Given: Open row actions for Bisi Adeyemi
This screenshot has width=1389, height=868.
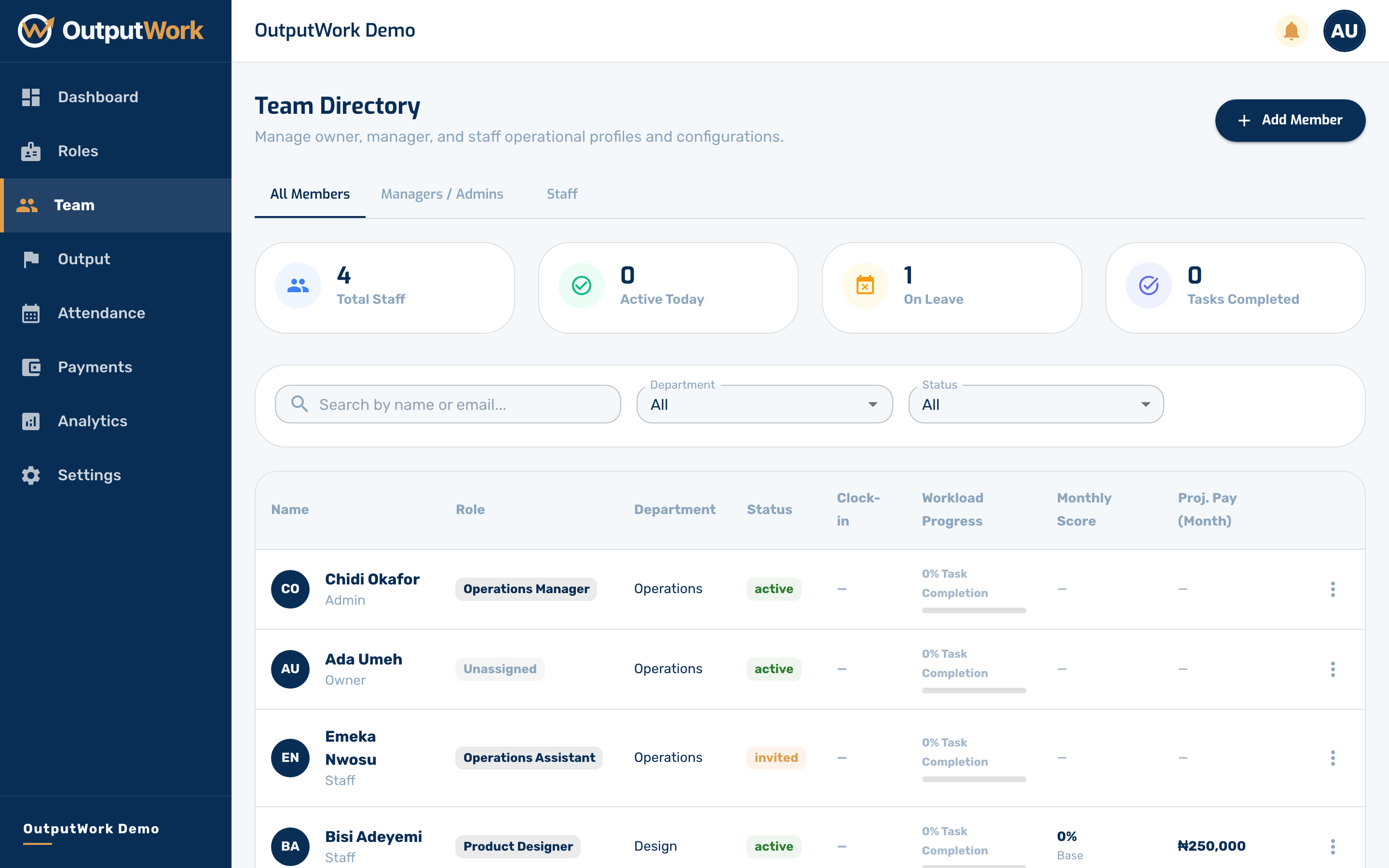Looking at the screenshot, I should 1333,846.
